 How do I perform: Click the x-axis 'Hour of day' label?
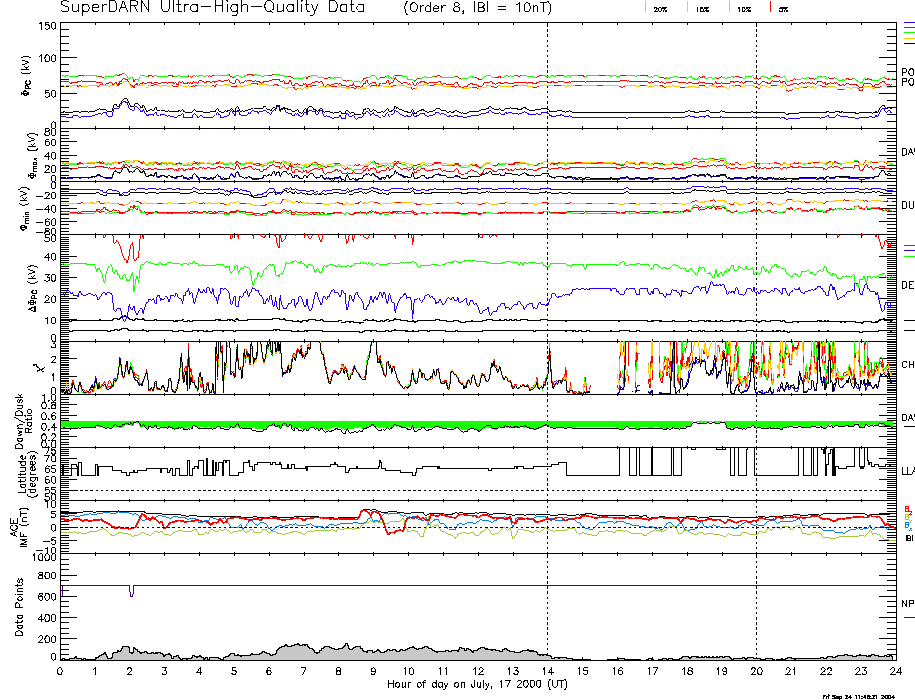click(478, 685)
